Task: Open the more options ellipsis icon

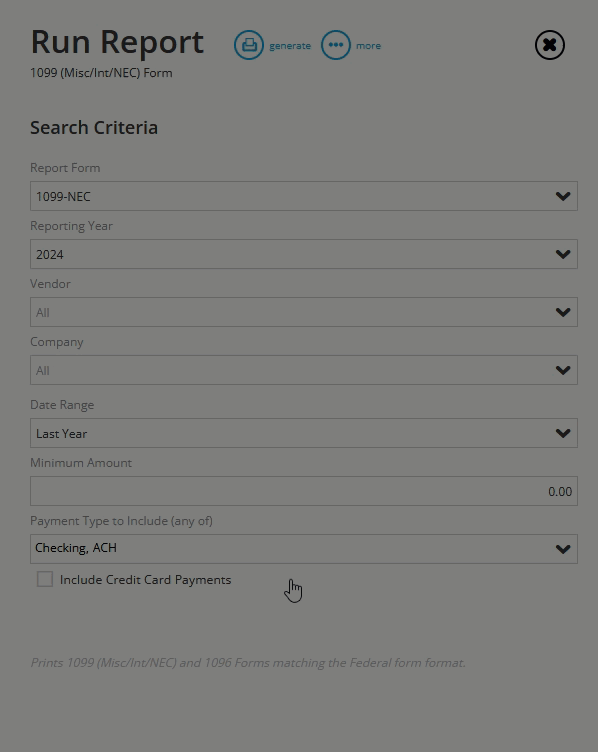Action: (x=336, y=45)
